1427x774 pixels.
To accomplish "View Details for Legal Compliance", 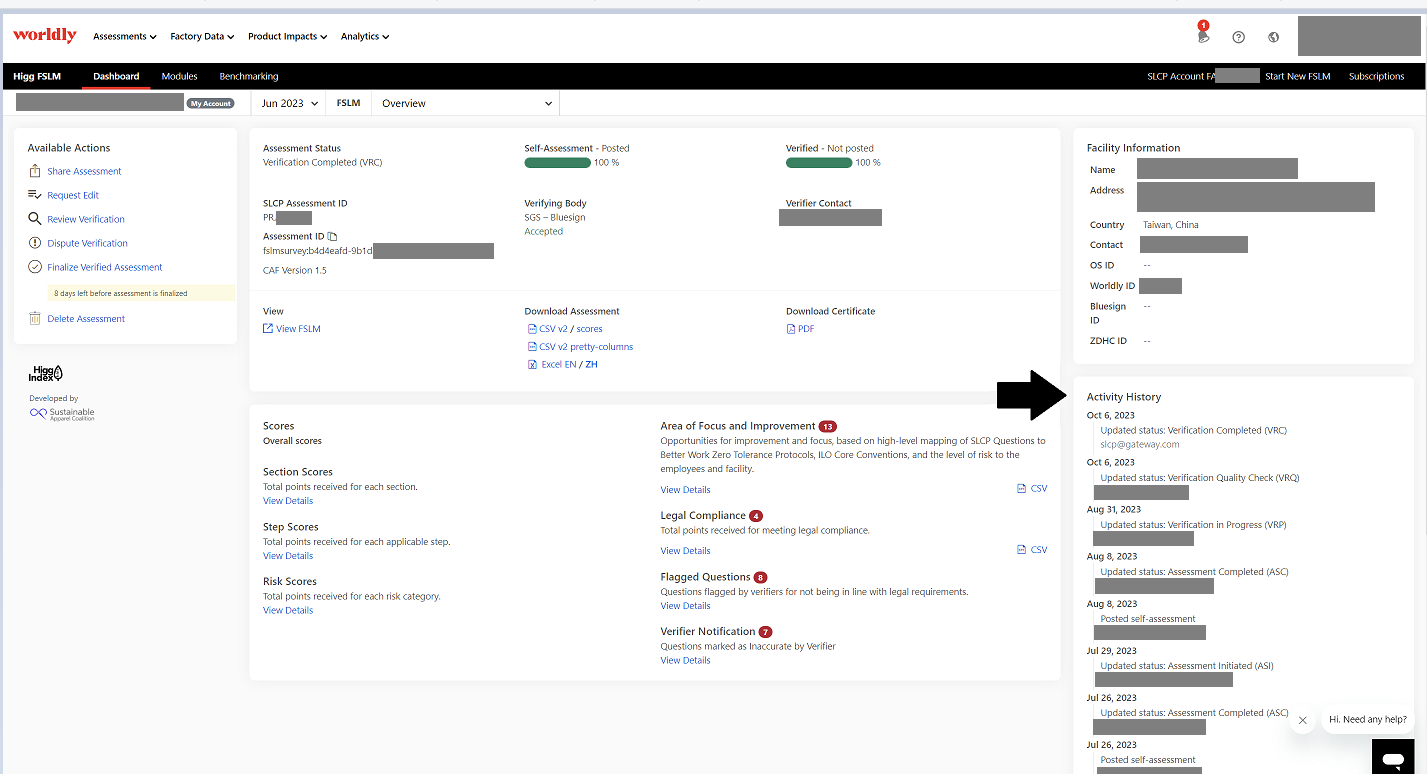I will coord(685,551).
